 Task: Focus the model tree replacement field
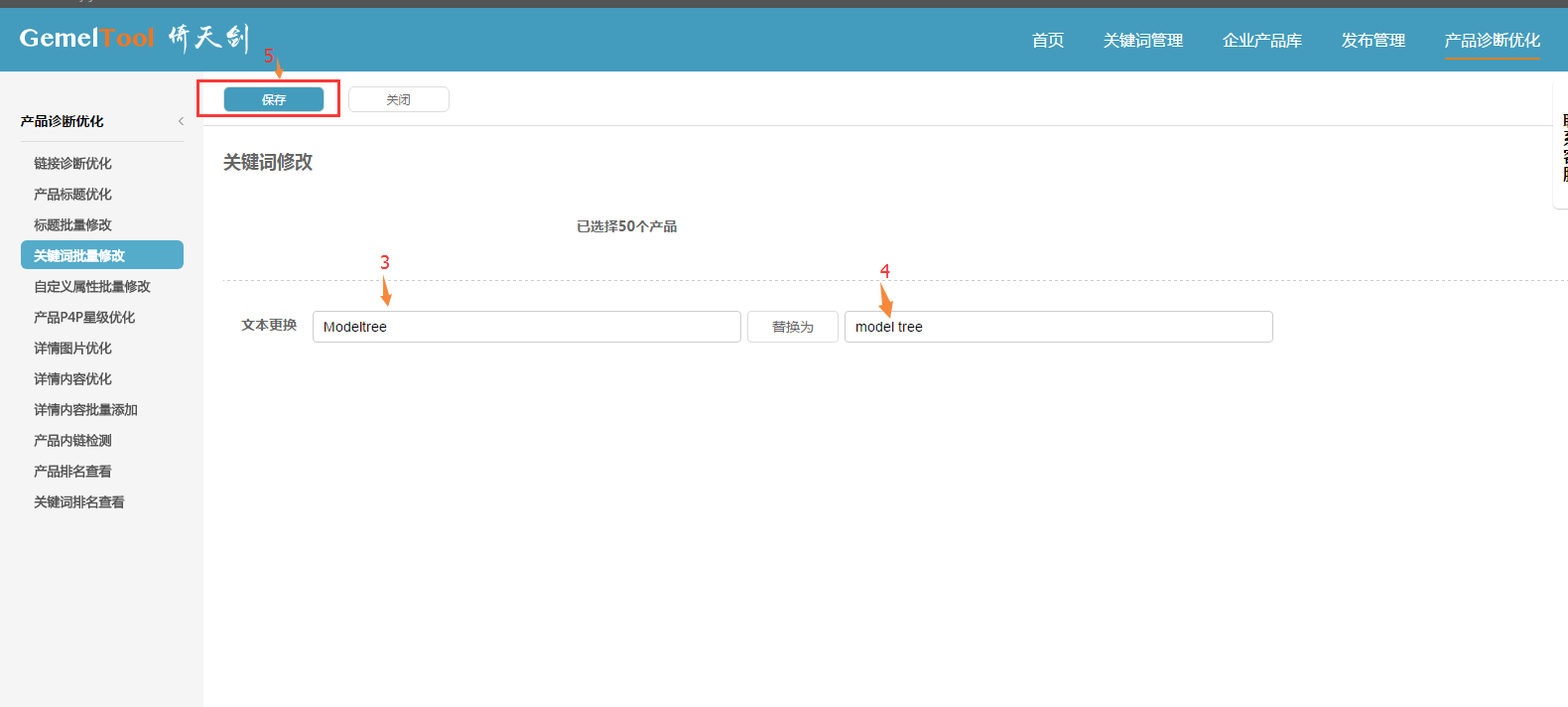pyautogui.click(x=1059, y=327)
